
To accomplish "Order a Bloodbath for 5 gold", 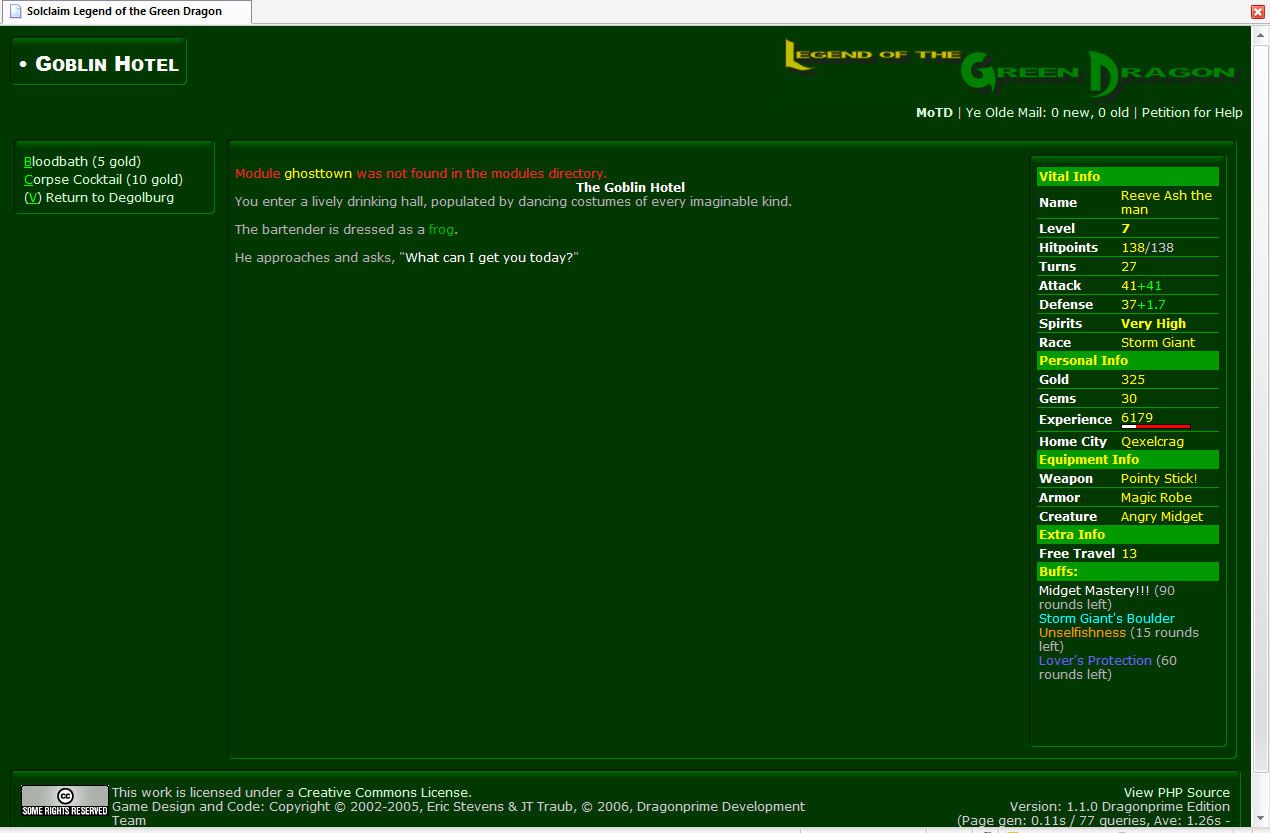I will pyautogui.click(x=82, y=161).
